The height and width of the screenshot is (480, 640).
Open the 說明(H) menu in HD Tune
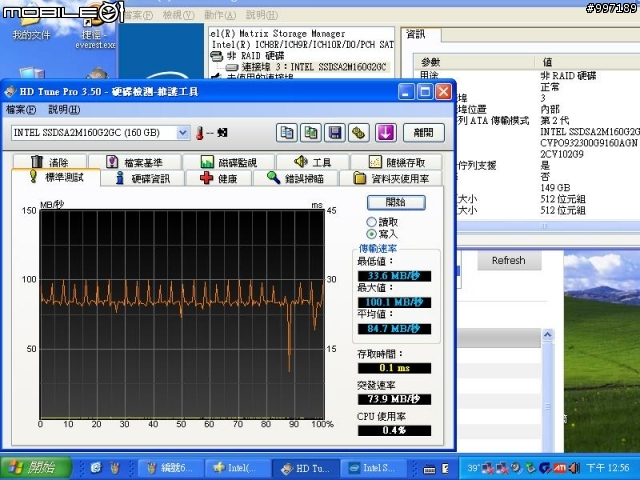click(x=64, y=109)
